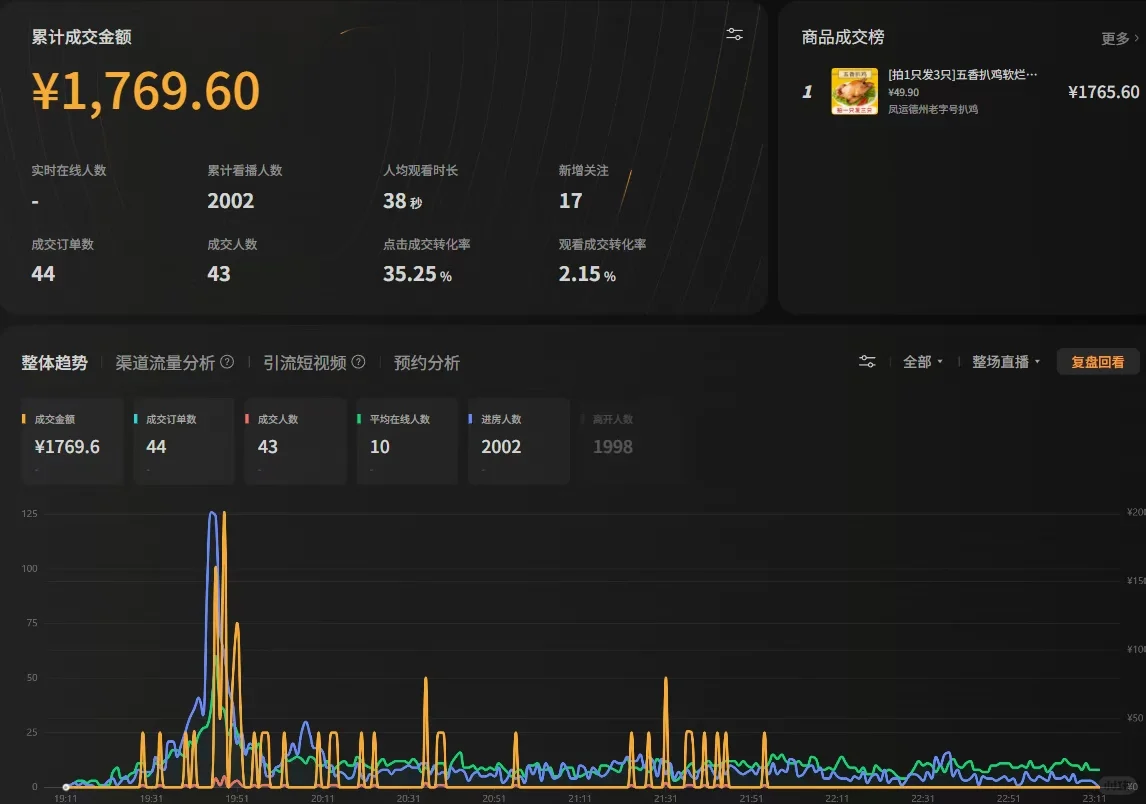This screenshot has width=1146, height=804.
Task: Switch to the 预约分析 tab
Action: click(427, 363)
